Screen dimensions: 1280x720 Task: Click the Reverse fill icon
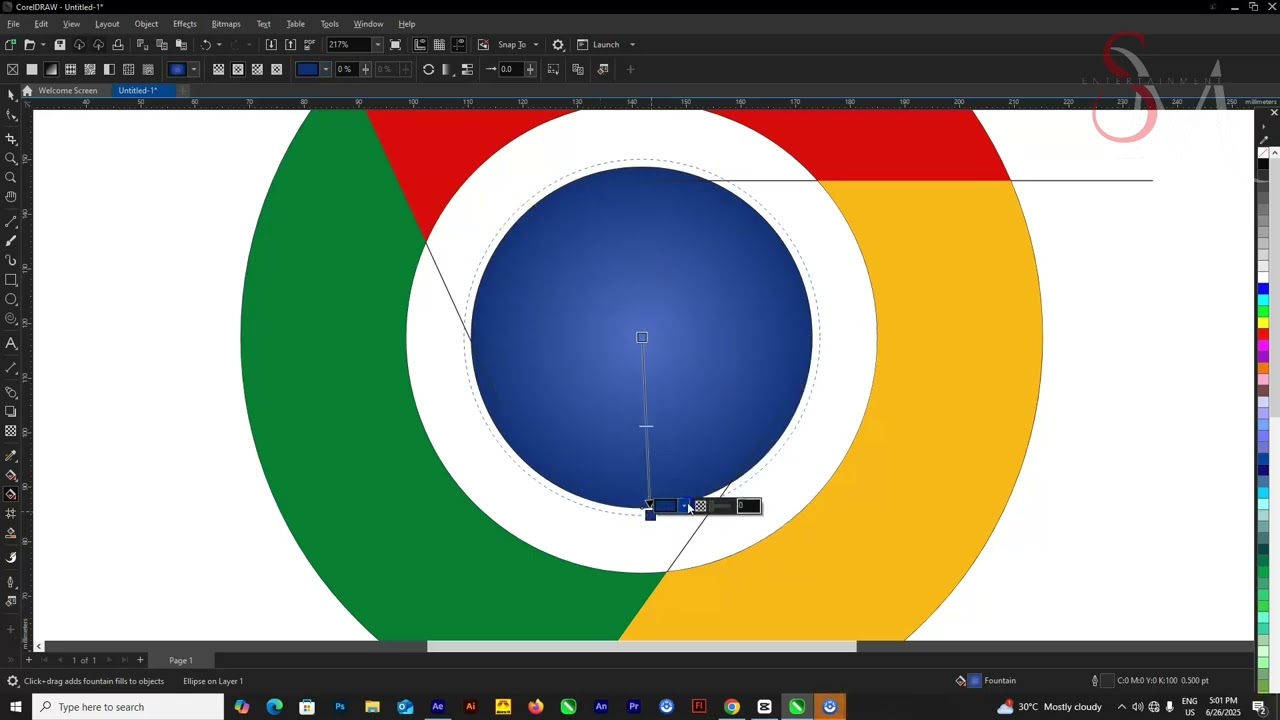[428, 69]
